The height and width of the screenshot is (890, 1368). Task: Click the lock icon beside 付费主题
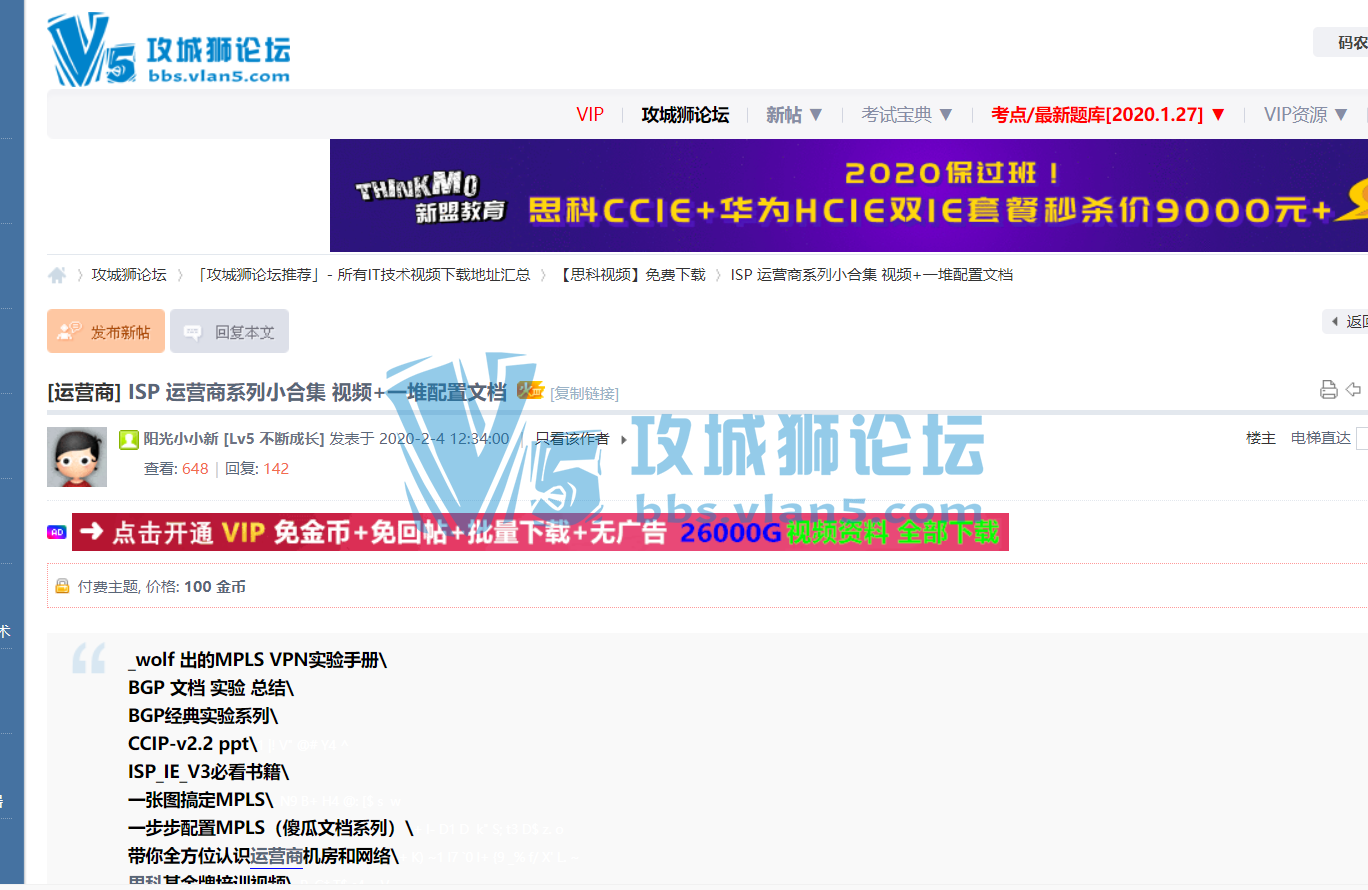(x=62, y=587)
